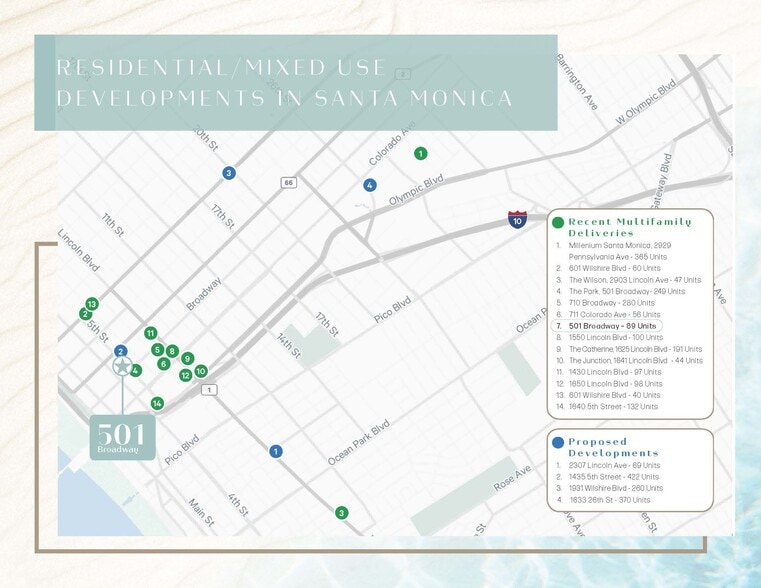The width and height of the screenshot is (761, 588).
Task: Click green marker number 11
Action: click(x=150, y=333)
